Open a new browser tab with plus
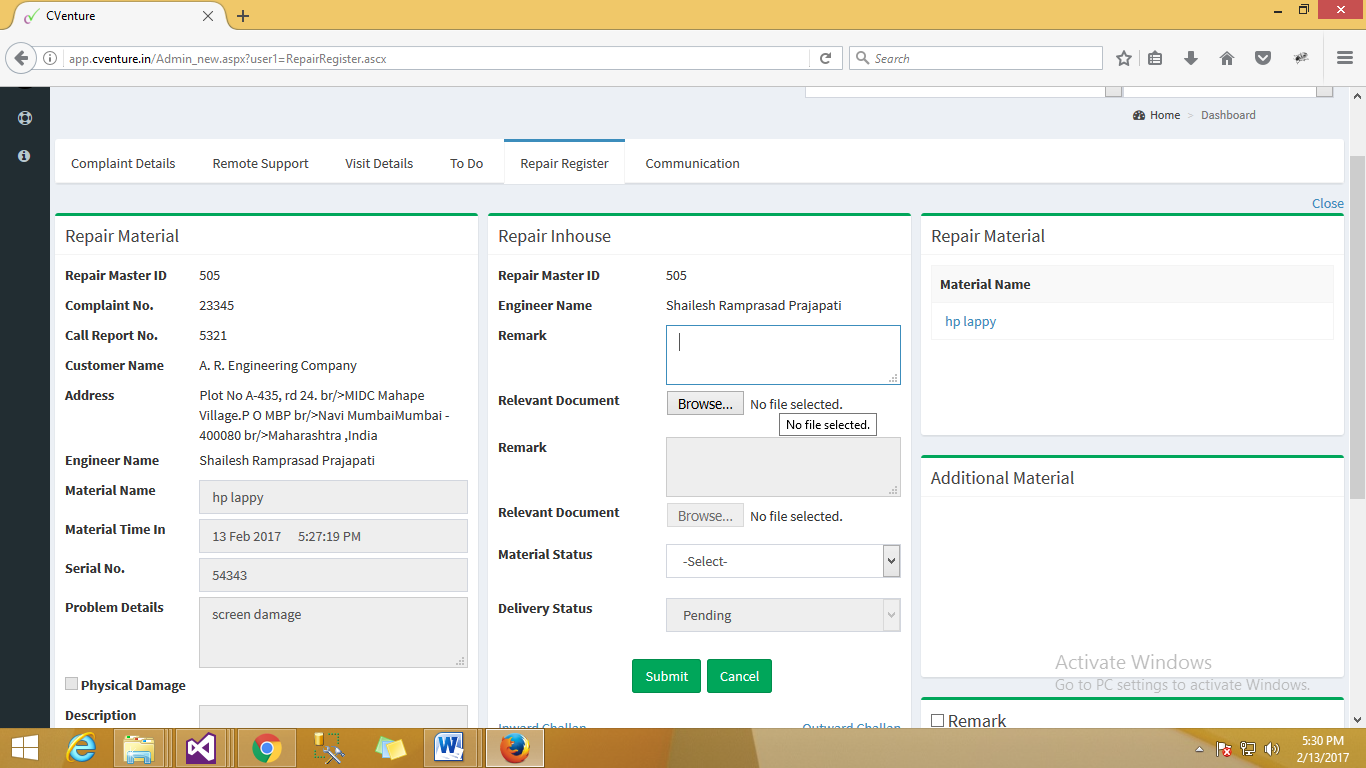 (x=243, y=16)
